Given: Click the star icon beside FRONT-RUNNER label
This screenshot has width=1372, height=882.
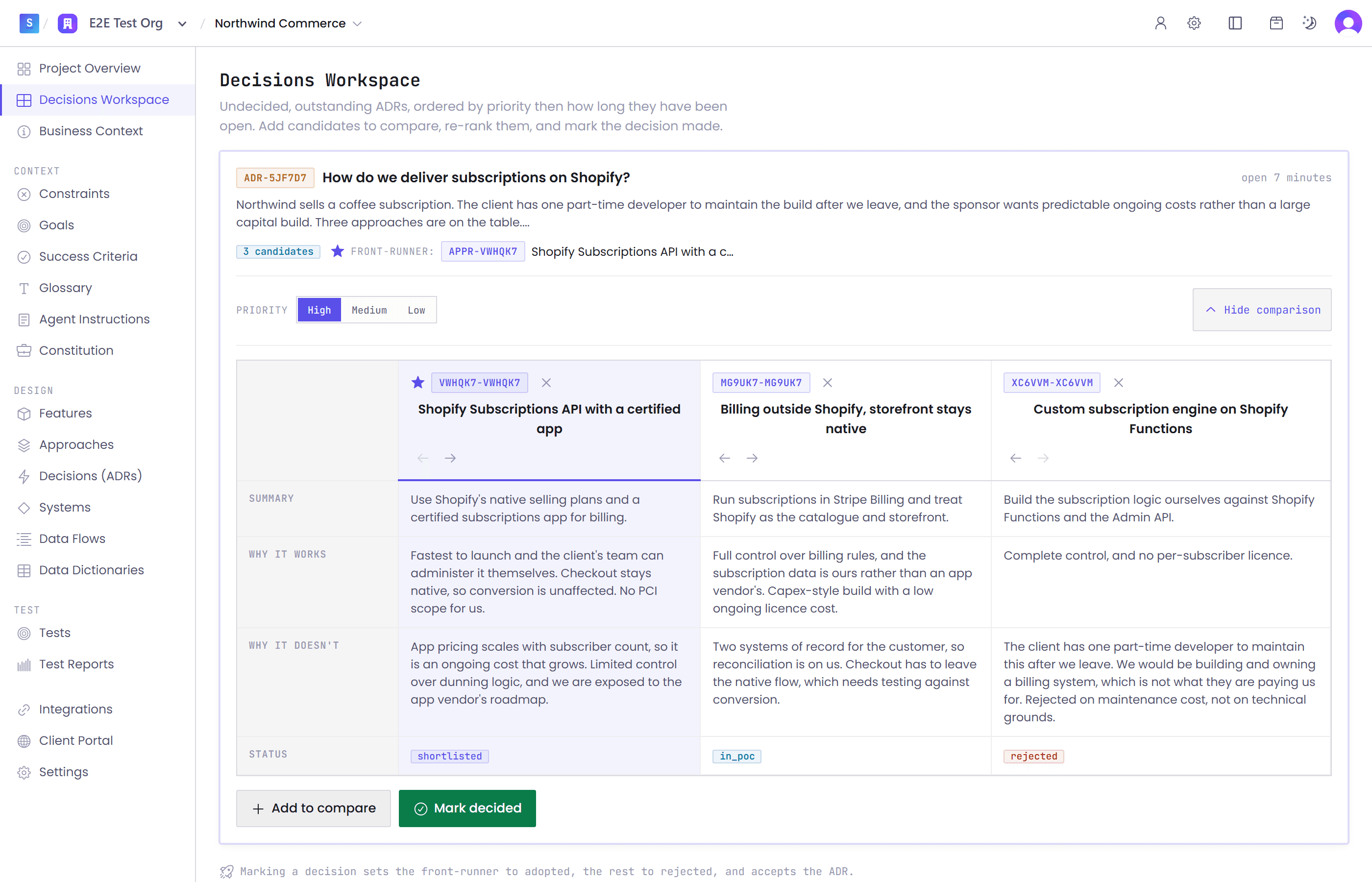Looking at the screenshot, I should click(338, 251).
